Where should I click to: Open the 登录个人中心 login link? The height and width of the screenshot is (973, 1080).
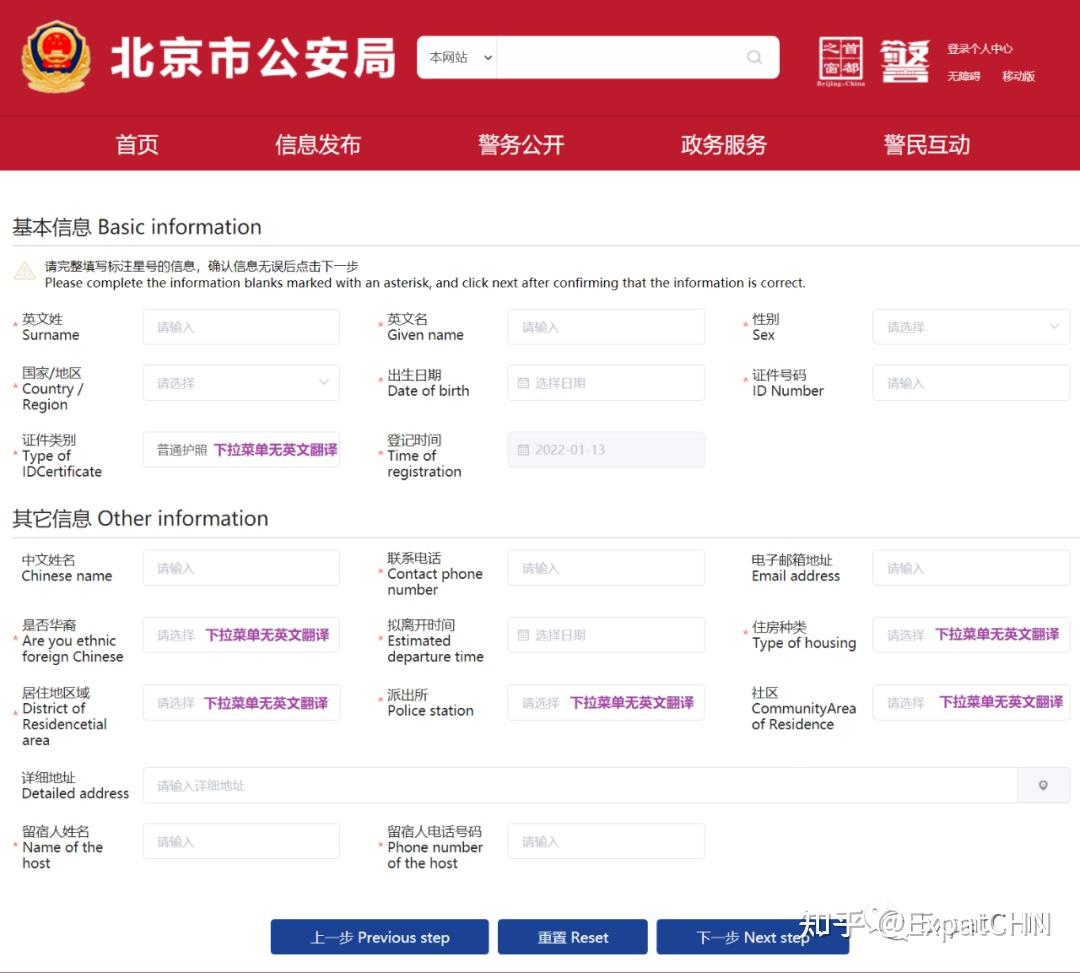tap(980, 48)
